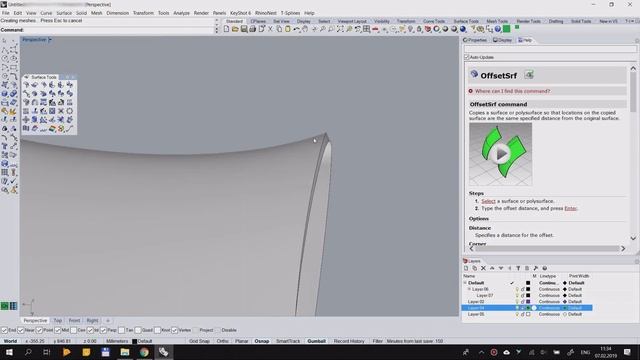Click the green square icon in the toolbar
Image resolution: width=640 pixels, height=360 pixels.
pos(507,29)
